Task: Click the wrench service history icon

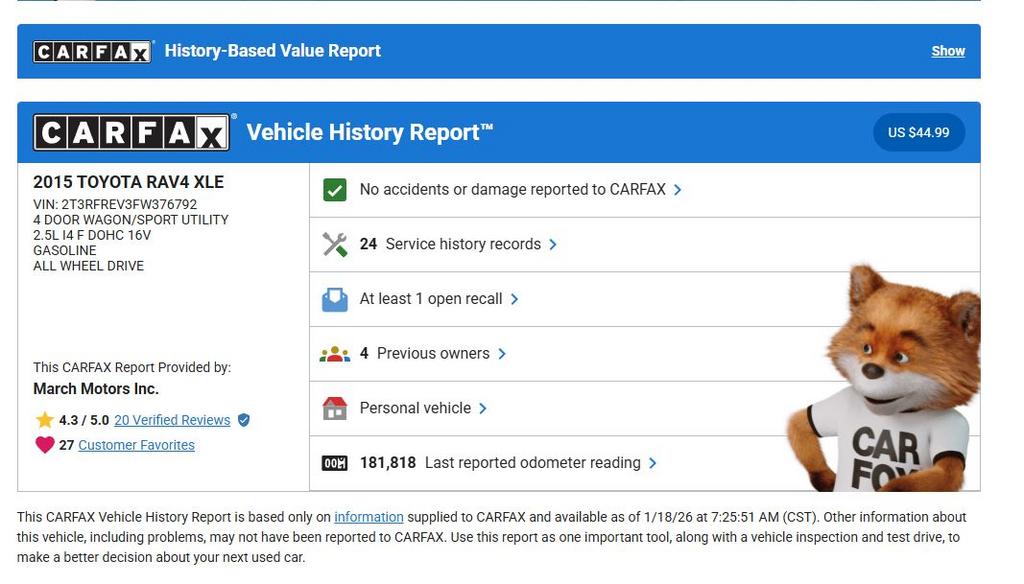Action: (335, 244)
